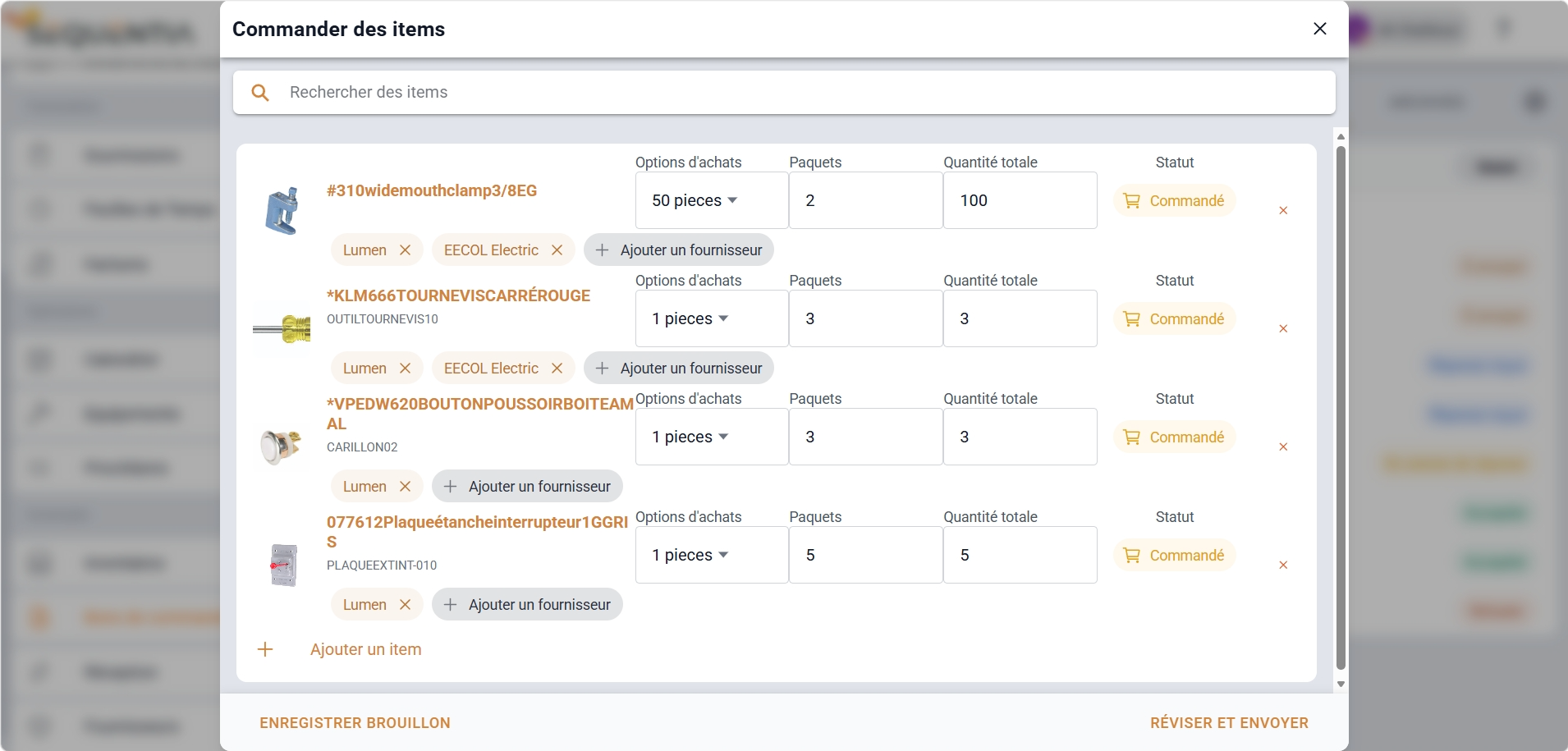Edit the Paquets field for KLM666TOURNEVIS
Image resolution: width=1568 pixels, height=751 pixels.
(x=865, y=318)
